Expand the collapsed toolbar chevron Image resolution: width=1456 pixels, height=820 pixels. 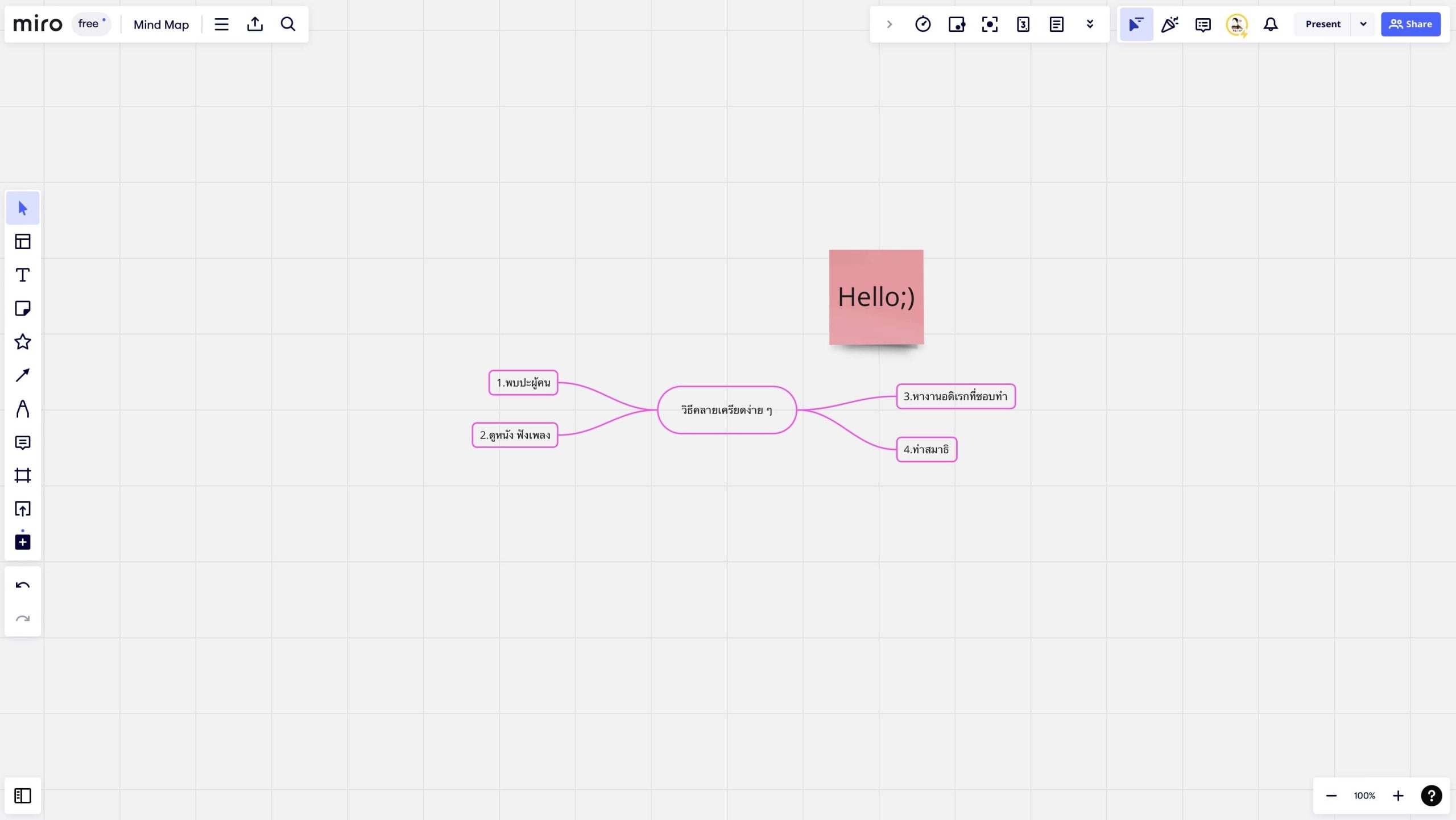[x=890, y=24]
